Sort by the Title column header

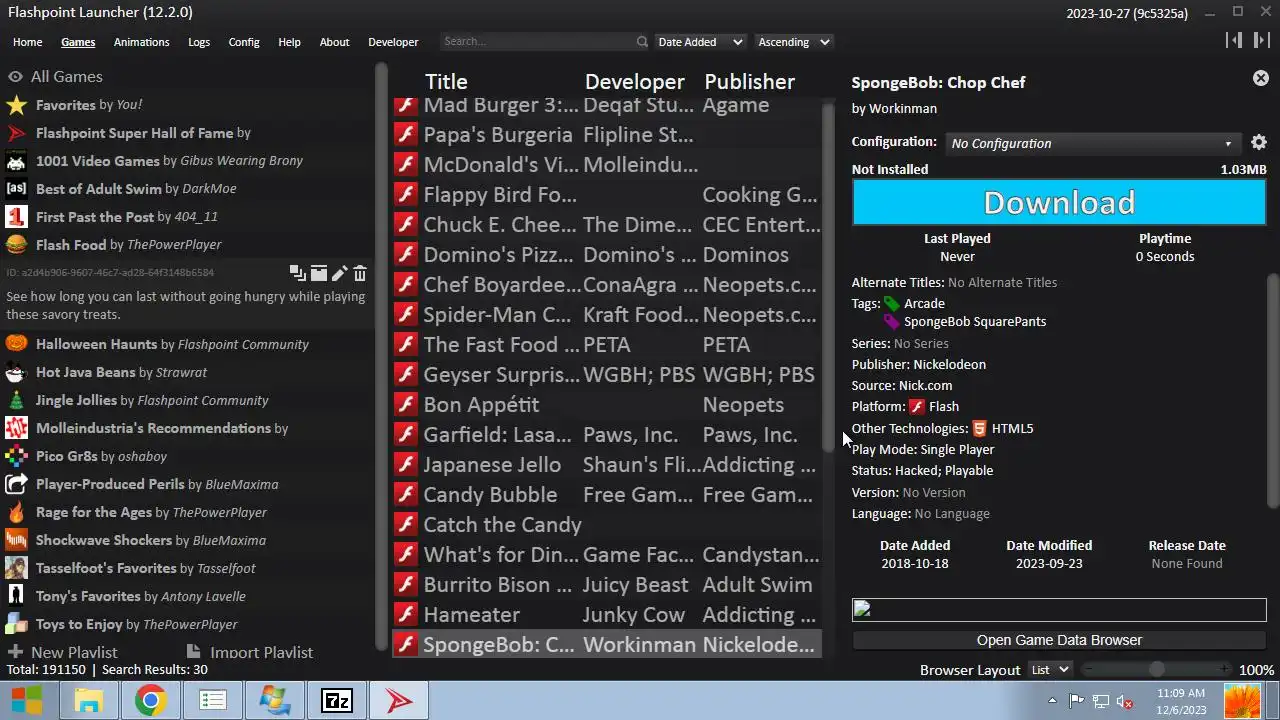[446, 82]
